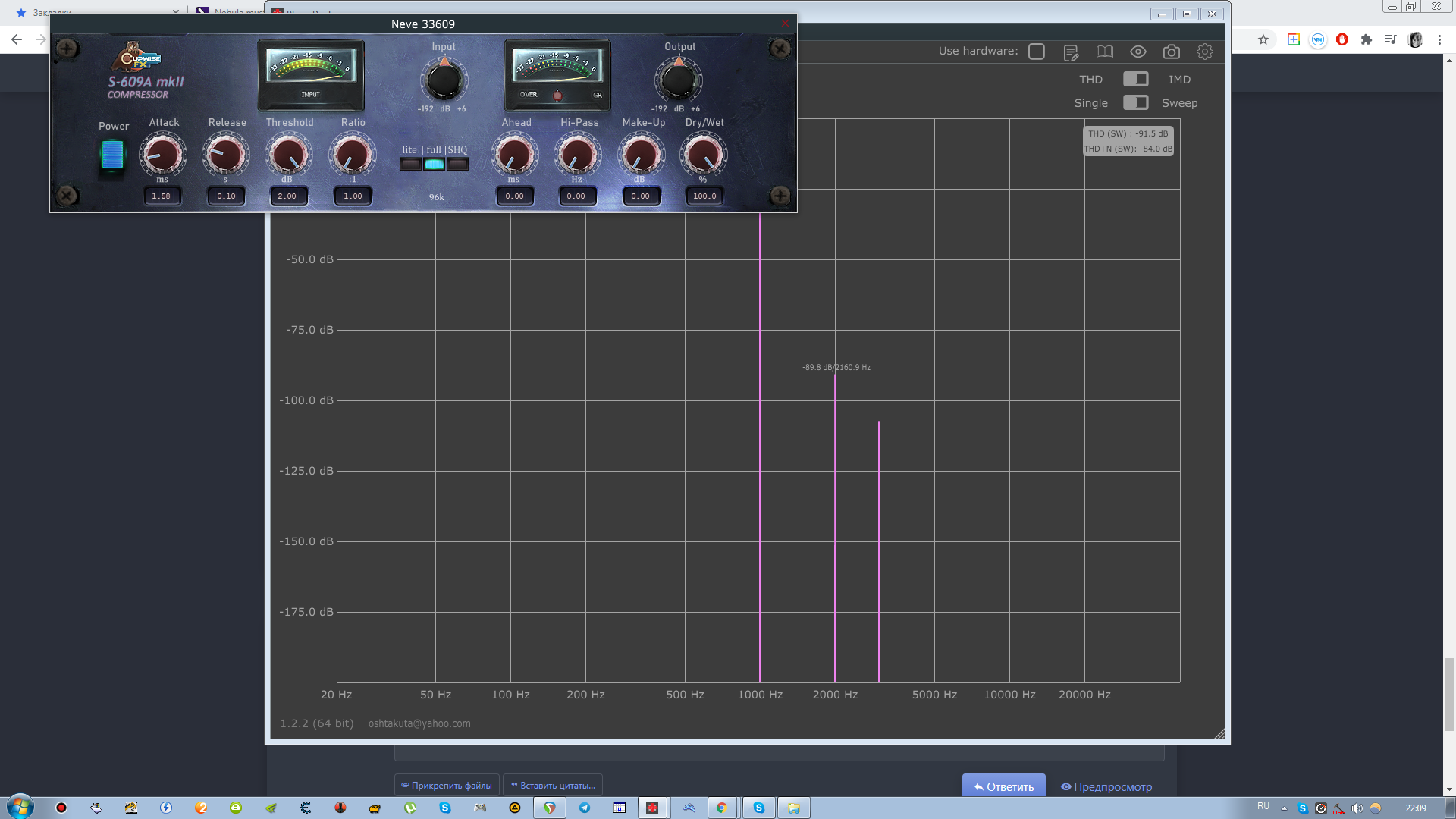Click the Attack knob
The image size is (1456, 819).
click(163, 154)
